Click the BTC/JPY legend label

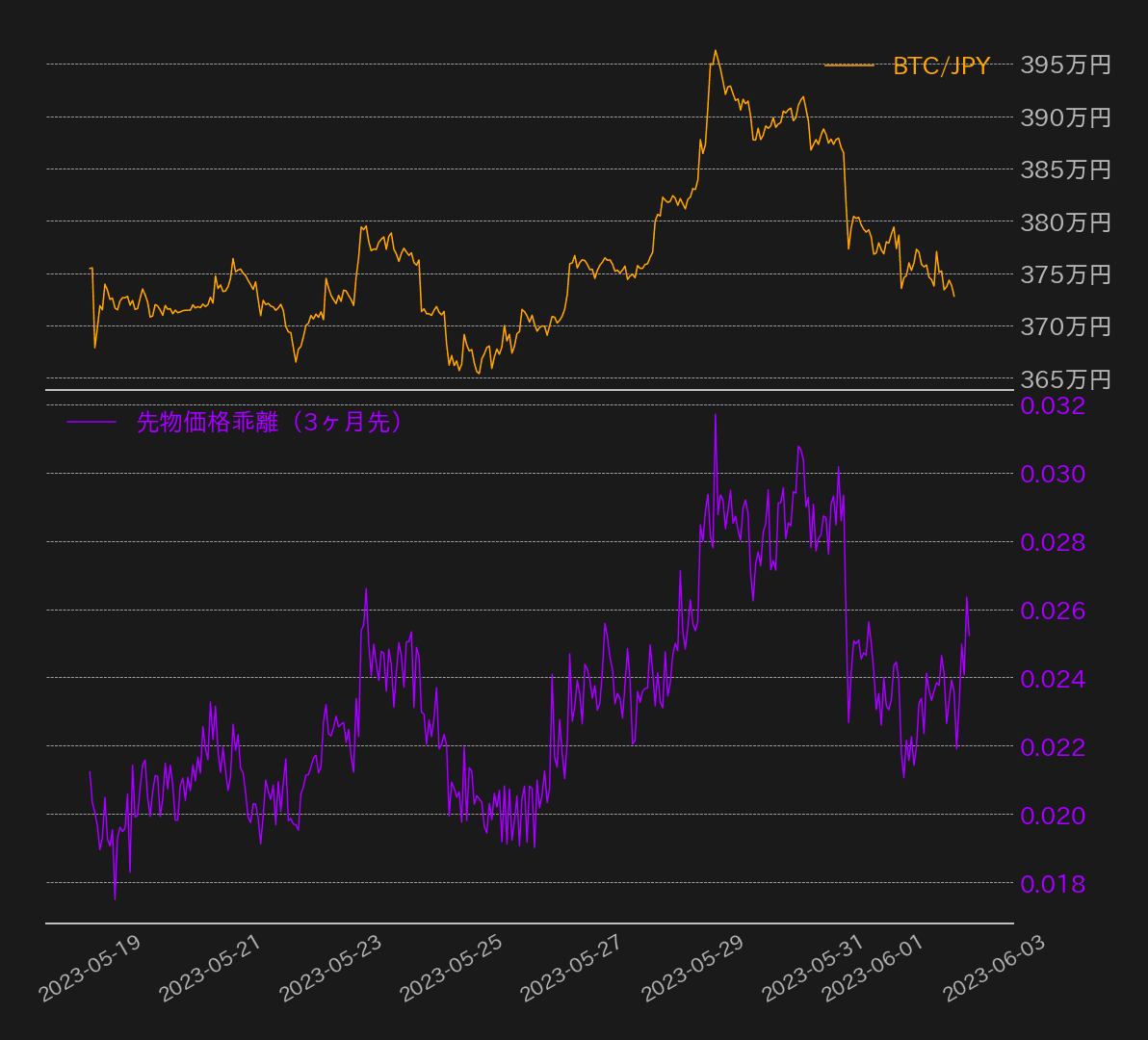pyautogui.click(x=941, y=66)
